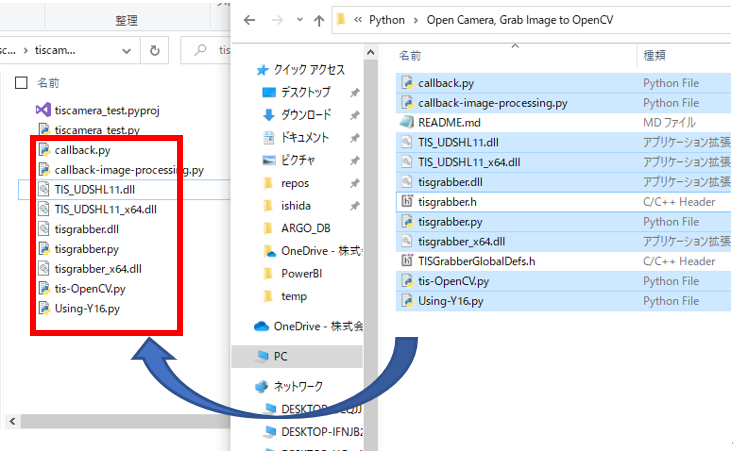Go up one folder level arrow

319,20
